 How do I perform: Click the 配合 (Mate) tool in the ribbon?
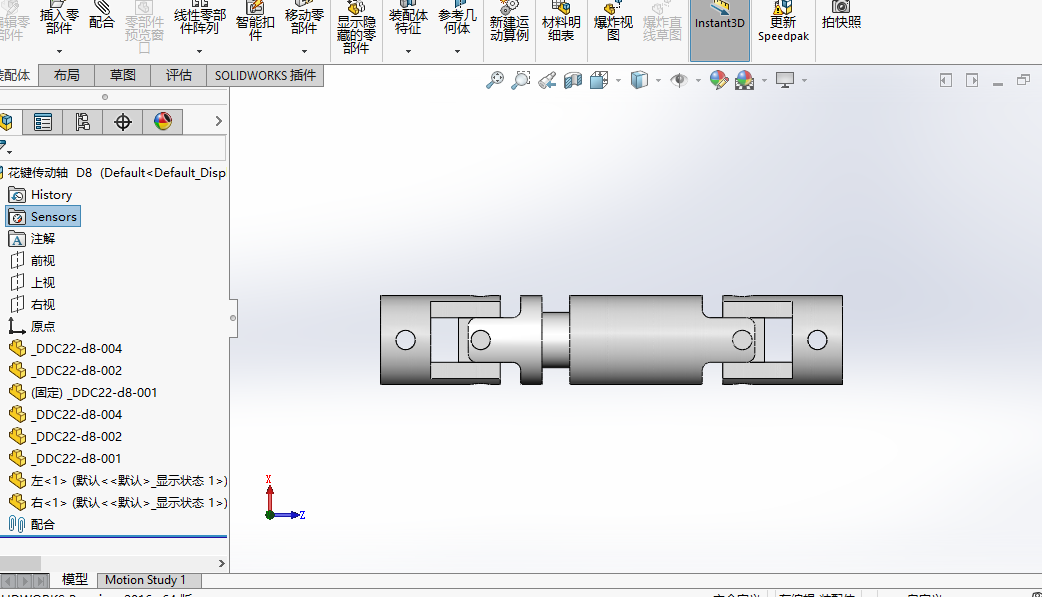pos(101,16)
